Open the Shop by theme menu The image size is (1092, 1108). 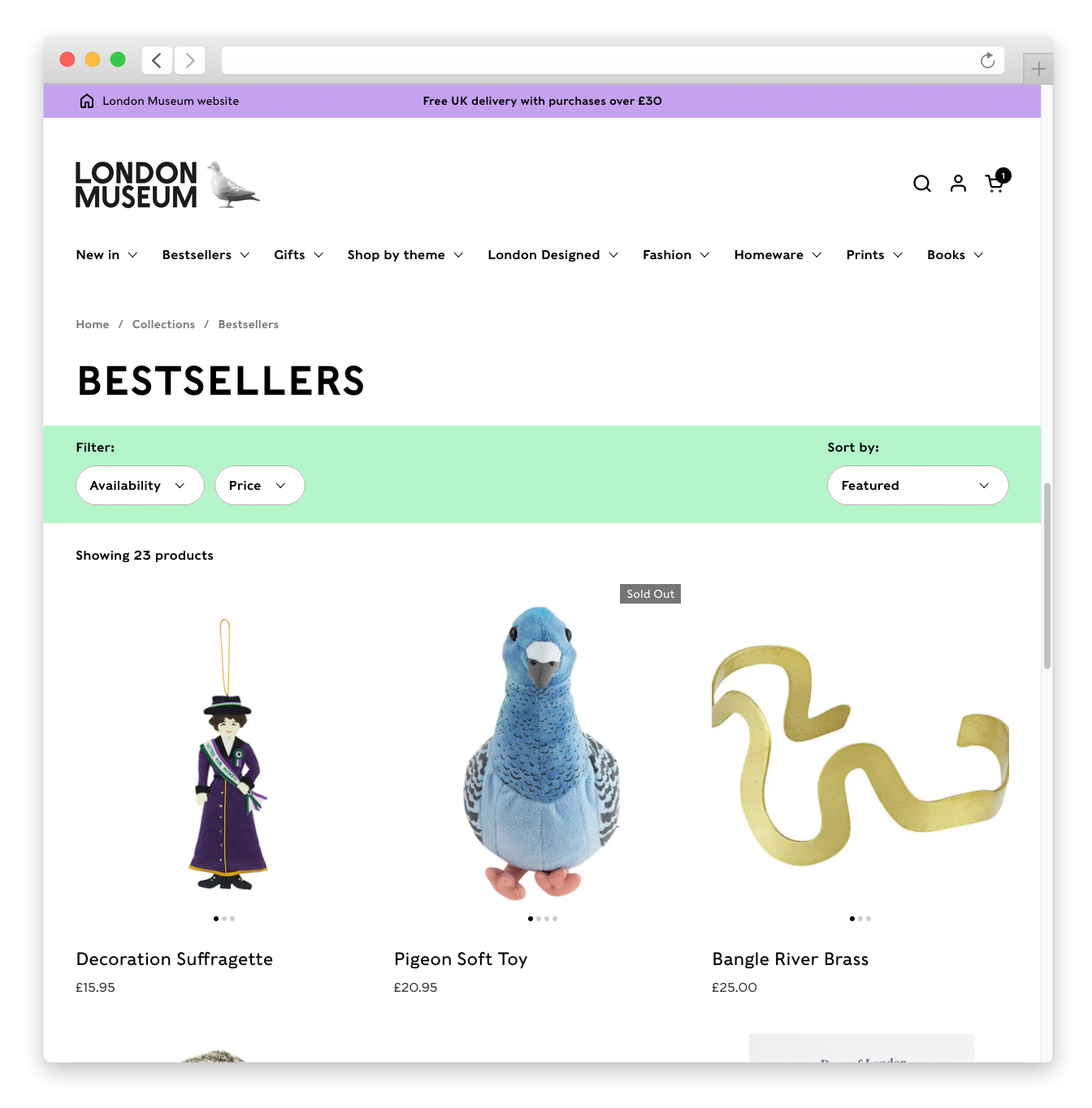[405, 255]
